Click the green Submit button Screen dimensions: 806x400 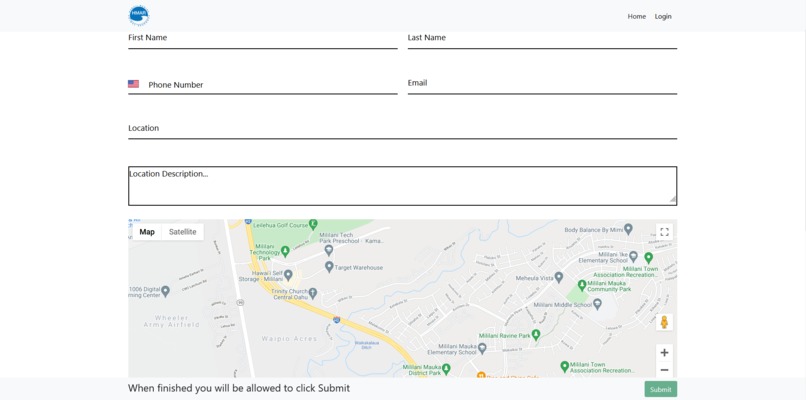coord(661,389)
